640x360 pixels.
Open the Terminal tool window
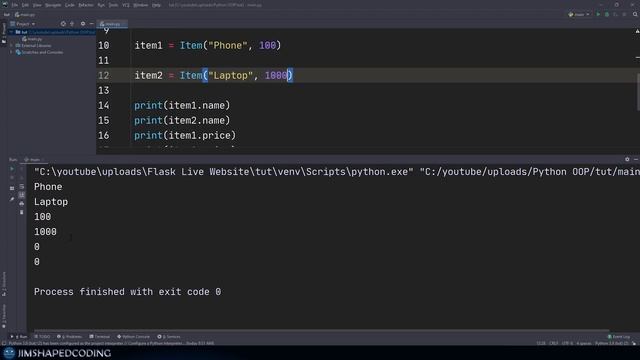(x=100, y=337)
